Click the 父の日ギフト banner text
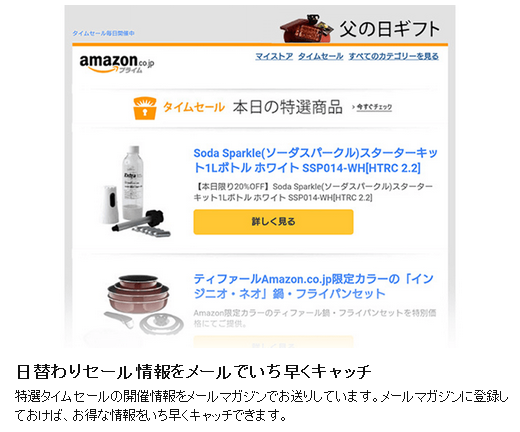This screenshot has width=520, height=432. [x=389, y=29]
